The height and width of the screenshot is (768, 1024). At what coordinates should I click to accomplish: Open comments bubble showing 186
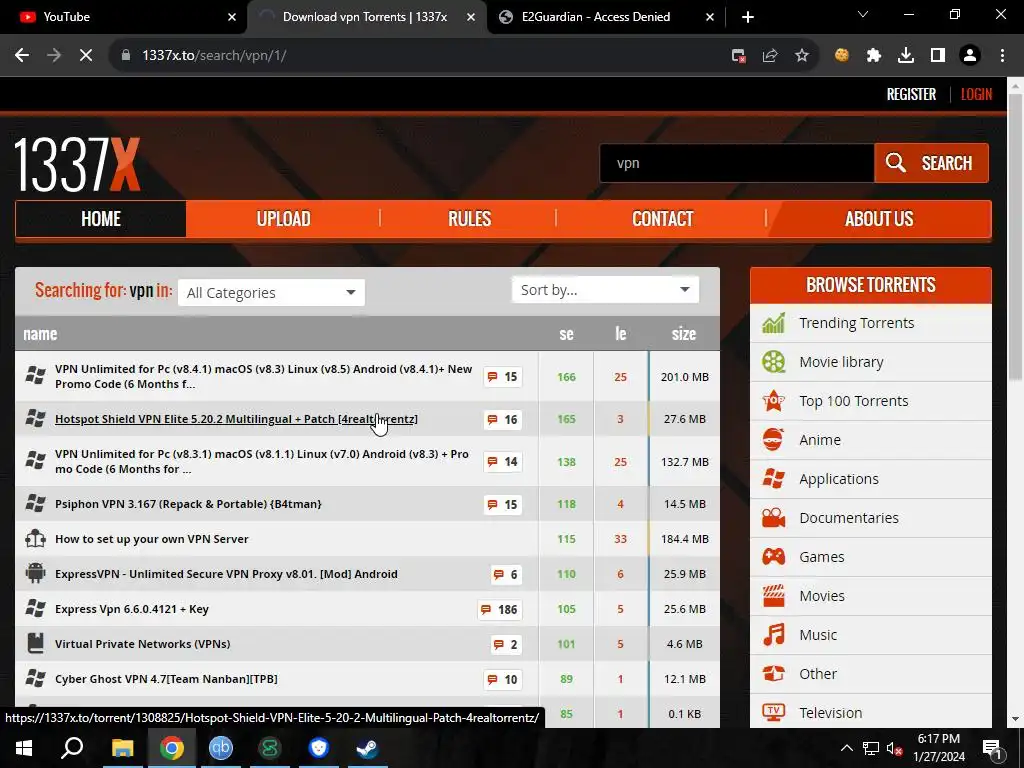[499, 609]
